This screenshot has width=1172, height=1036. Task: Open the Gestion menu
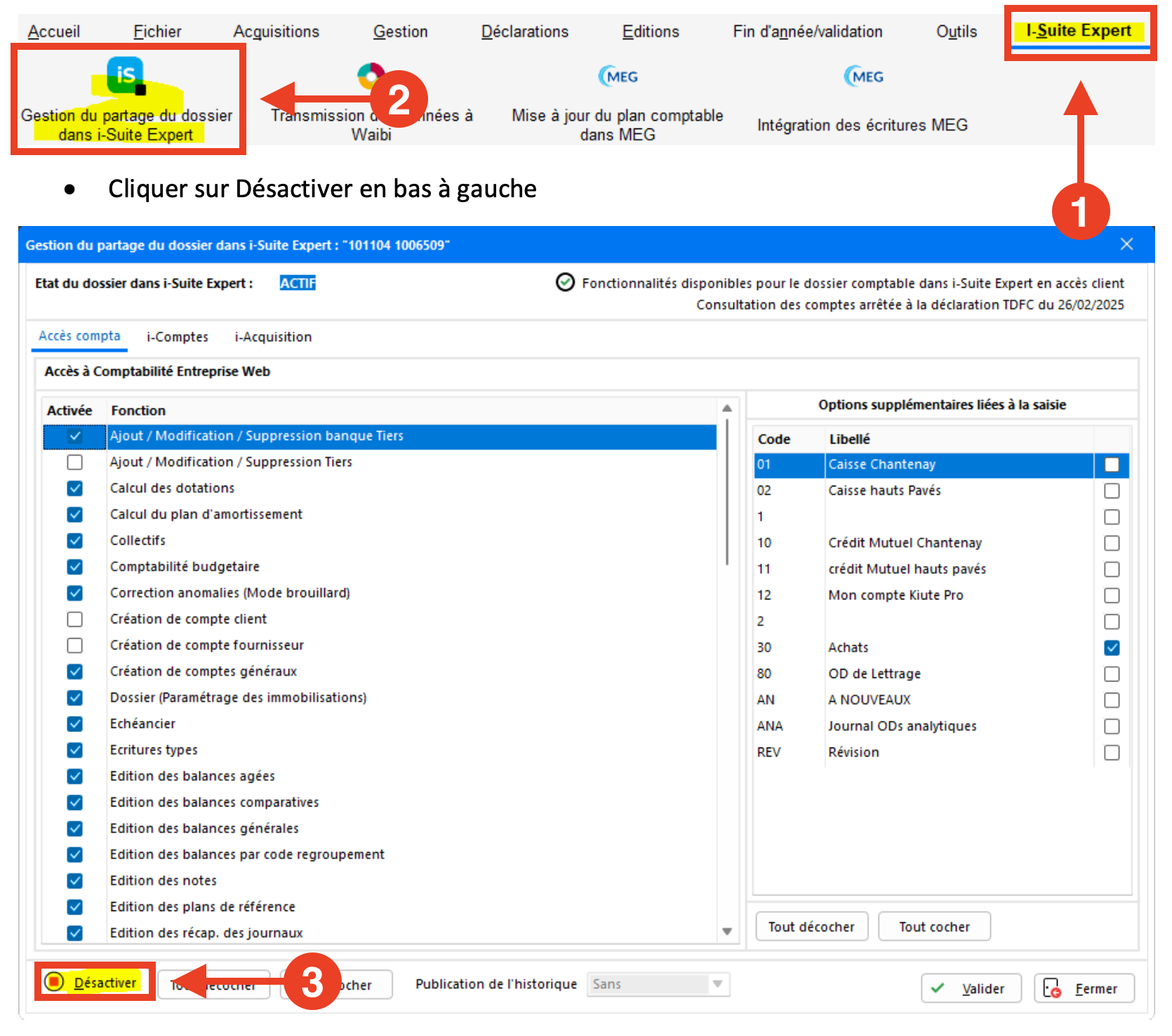401,32
